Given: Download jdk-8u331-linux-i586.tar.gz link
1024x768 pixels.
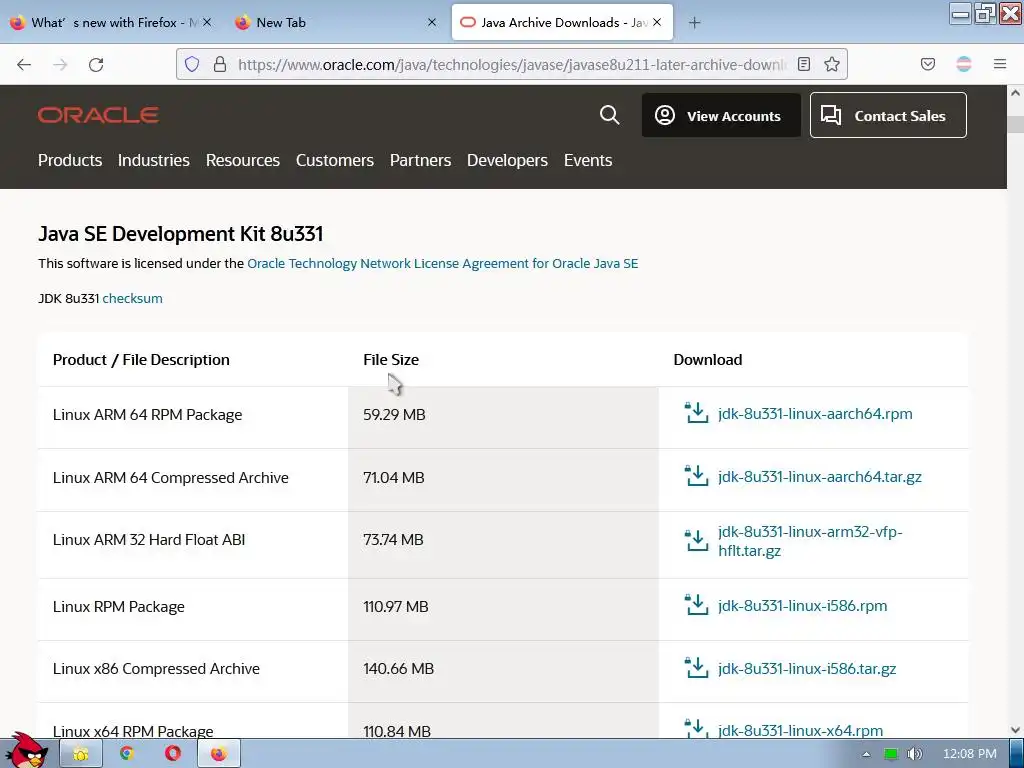Looking at the screenshot, I should (x=807, y=669).
